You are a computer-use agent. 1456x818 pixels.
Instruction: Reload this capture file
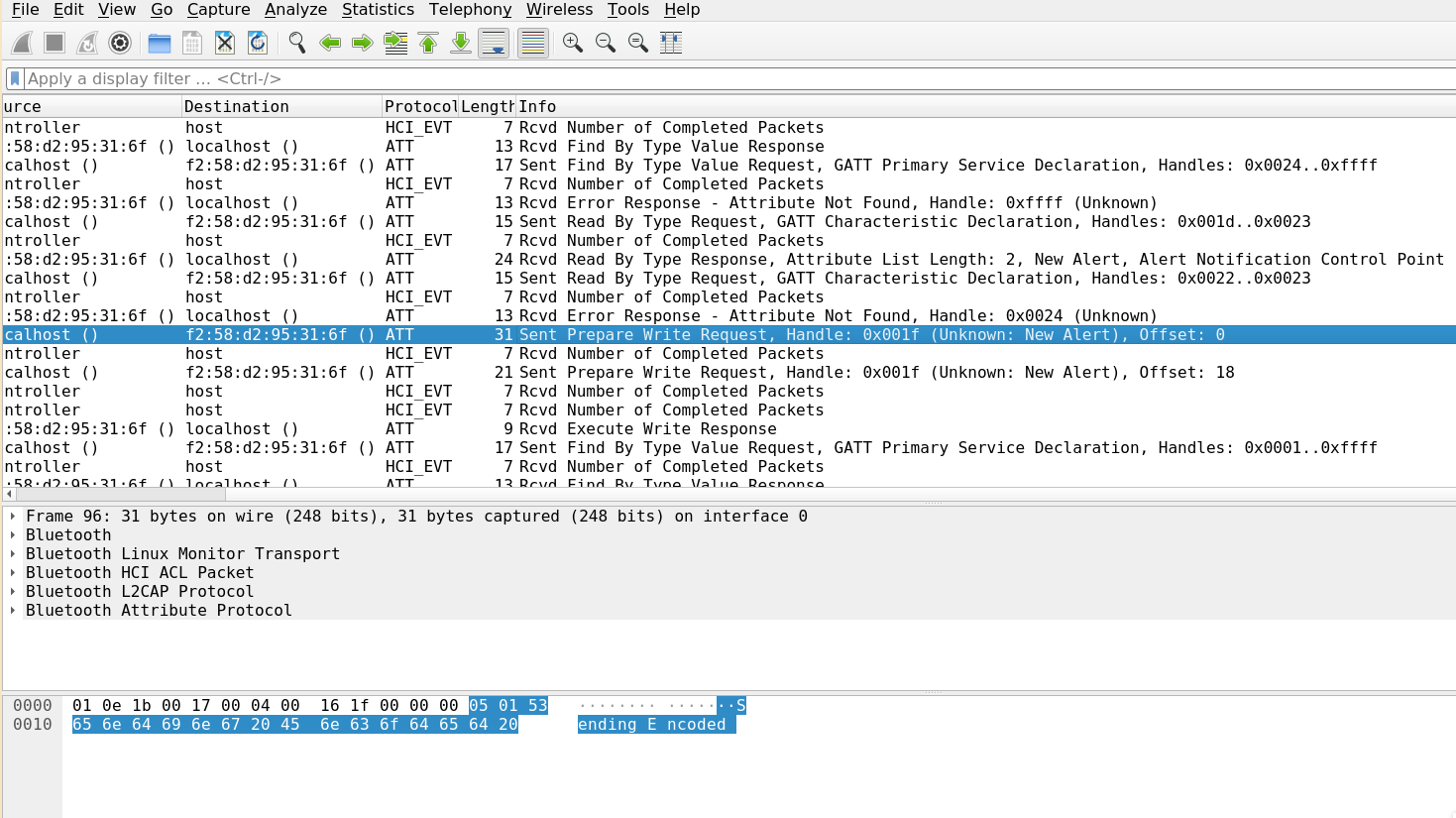(258, 43)
